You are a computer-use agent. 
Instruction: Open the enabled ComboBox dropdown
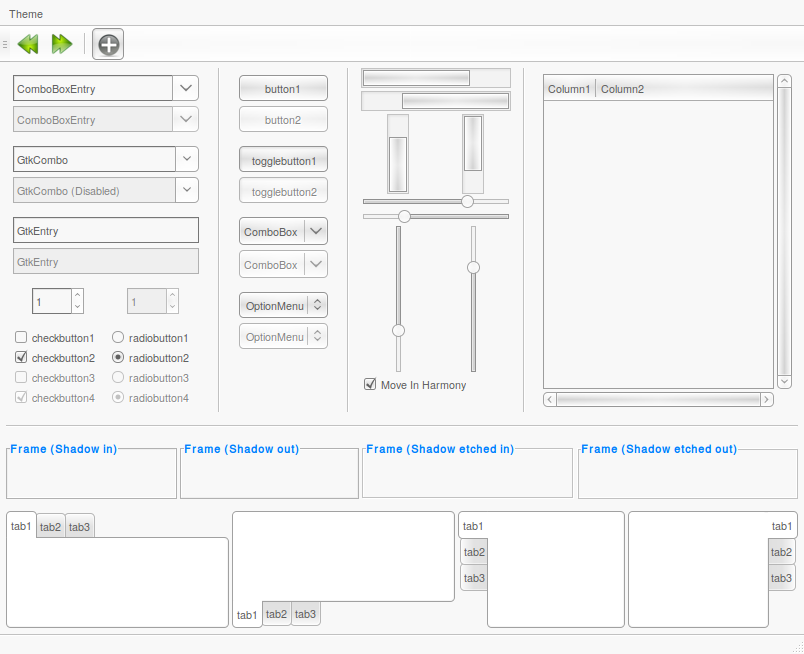click(x=283, y=231)
